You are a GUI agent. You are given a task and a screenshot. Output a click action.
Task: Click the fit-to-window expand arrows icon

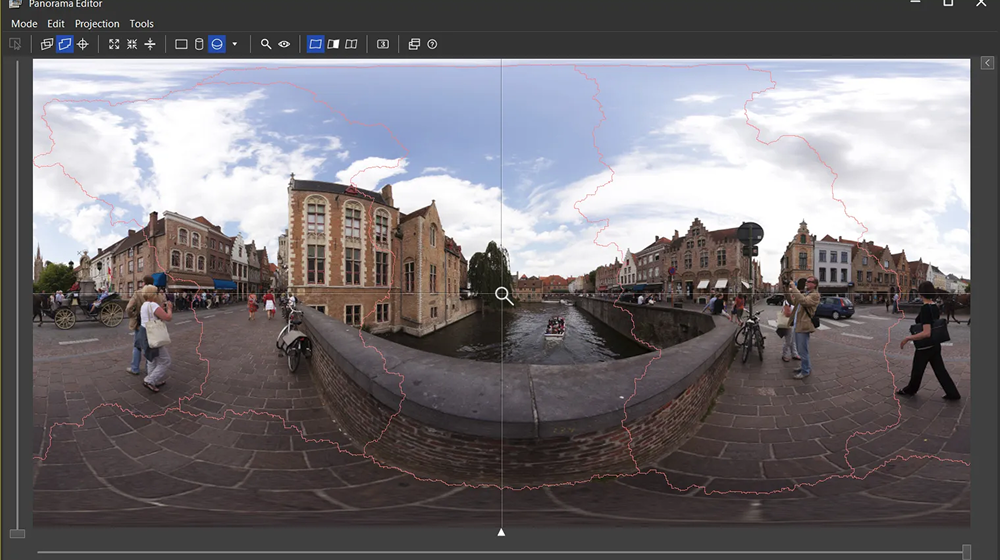pos(114,44)
